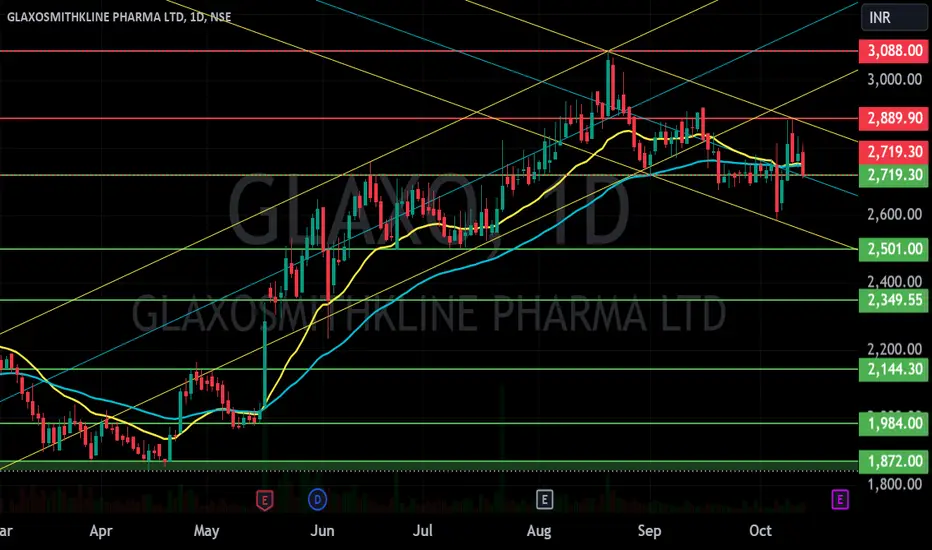This screenshot has height=550, width=932.
Task: Select the 2,144.30 green price label
Action: coord(894,369)
